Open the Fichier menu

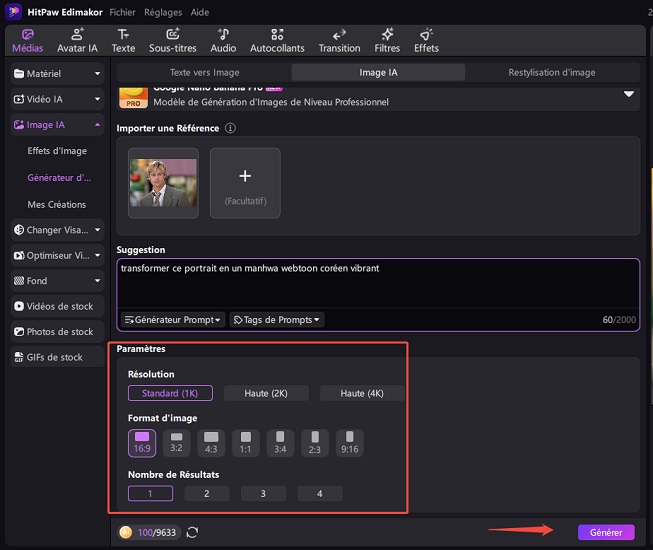(x=122, y=10)
